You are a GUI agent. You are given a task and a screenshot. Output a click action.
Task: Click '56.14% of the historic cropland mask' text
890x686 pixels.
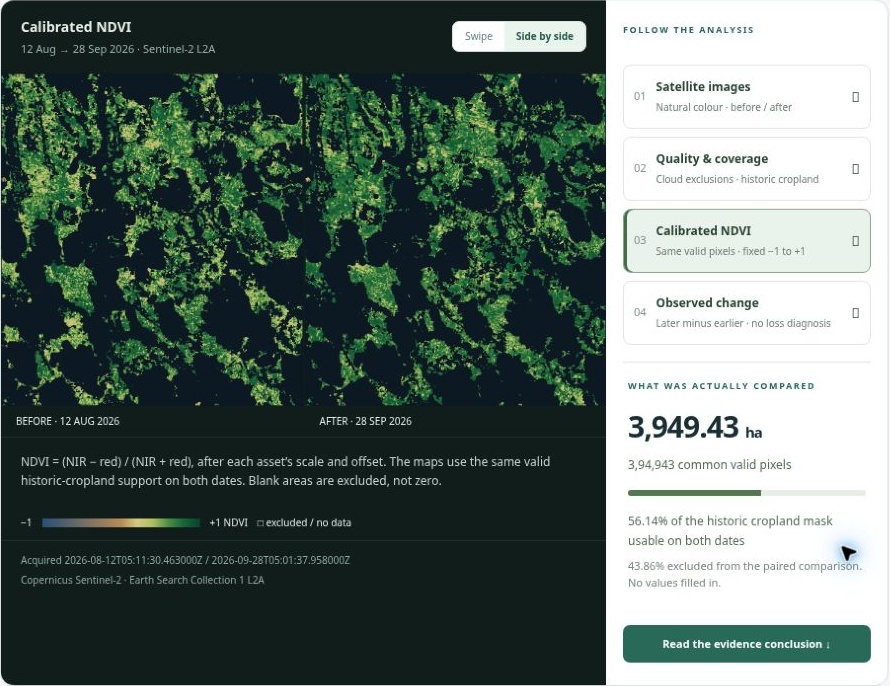[x=730, y=521]
